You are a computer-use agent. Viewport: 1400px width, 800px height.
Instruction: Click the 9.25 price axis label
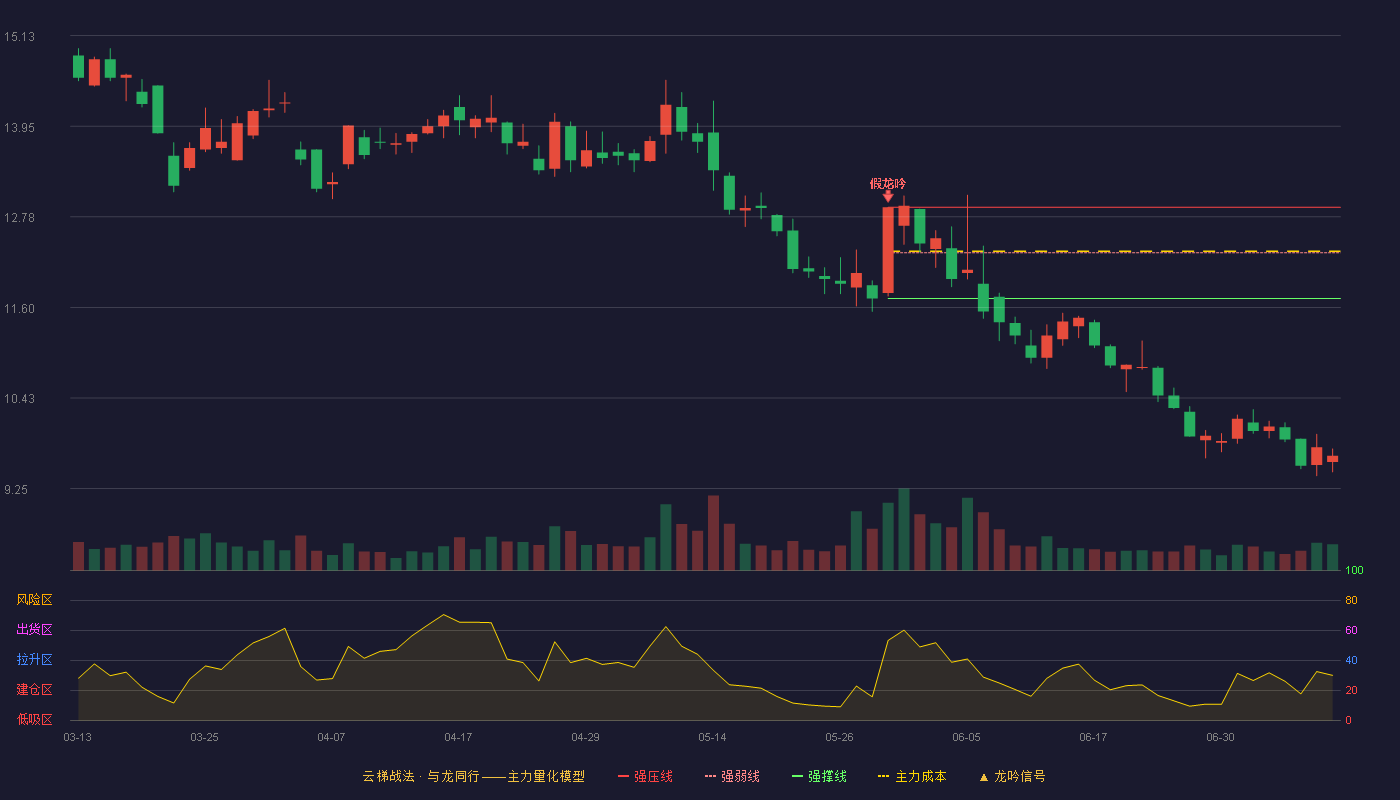[x=19, y=490]
